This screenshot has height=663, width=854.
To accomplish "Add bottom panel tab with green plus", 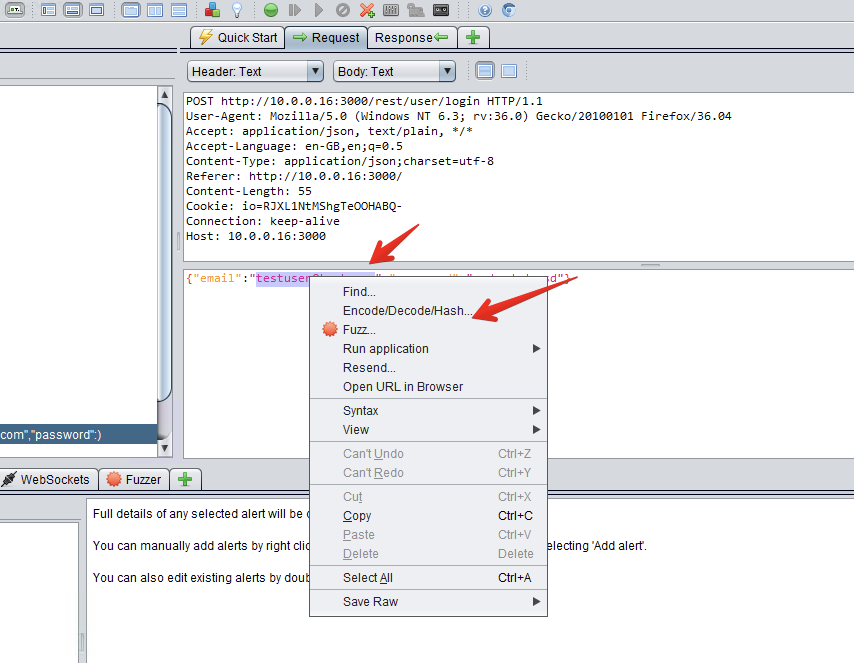I will pyautogui.click(x=185, y=479).
